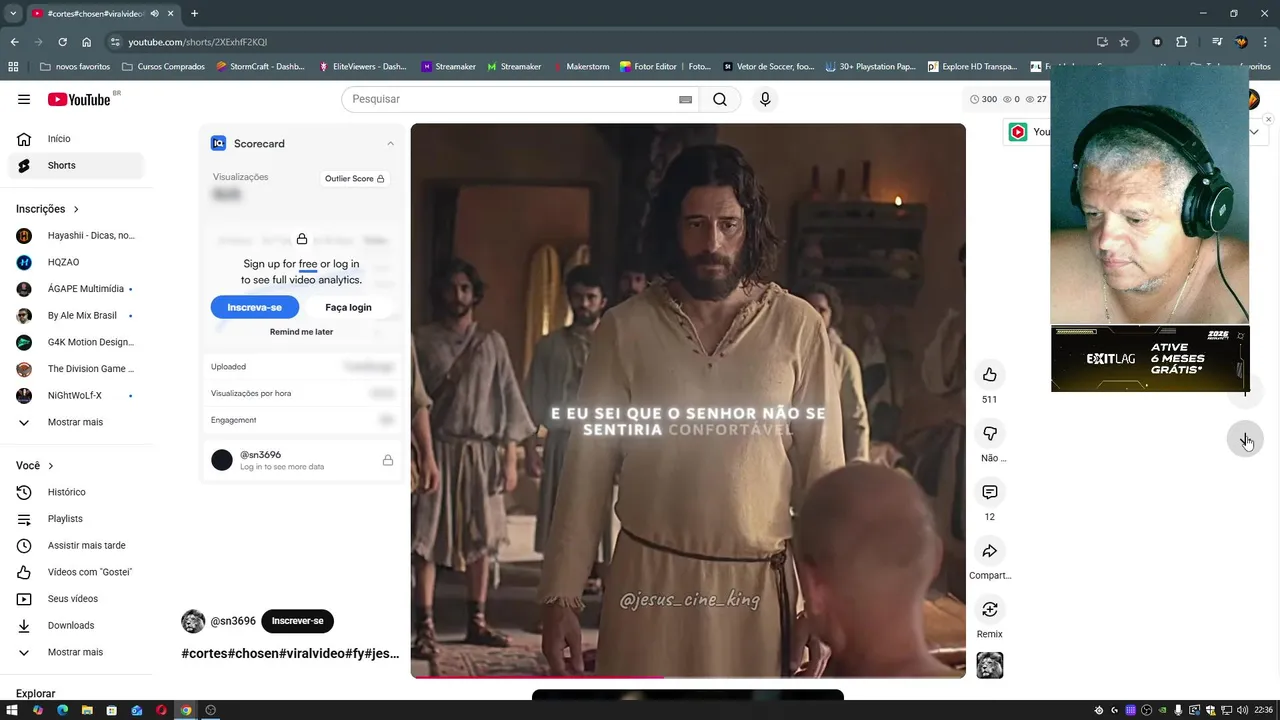The width and height of the screenshot is (1280, 720).
Task: Open Inscrições section arrow
Action: (76, 209)
